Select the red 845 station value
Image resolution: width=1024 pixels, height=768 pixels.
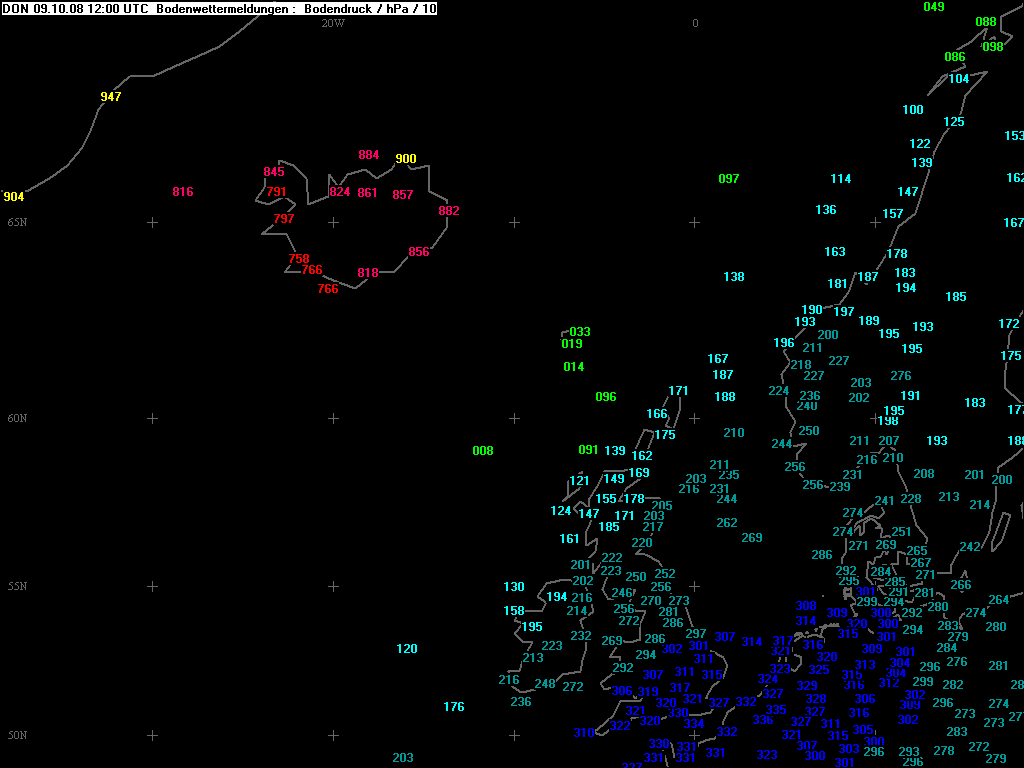pyautogui.click(x=274, y=172)
